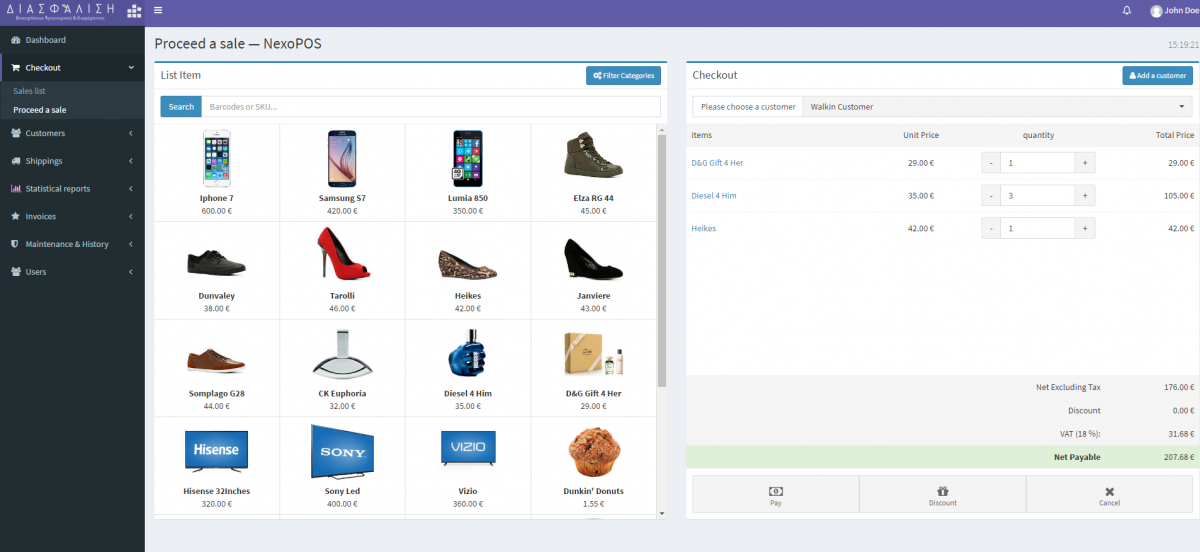Image resolution: width=1200 pixels, height=552 pixels.
Task: Select the Samsung S7 product image
Action: (x=342, y=157)
